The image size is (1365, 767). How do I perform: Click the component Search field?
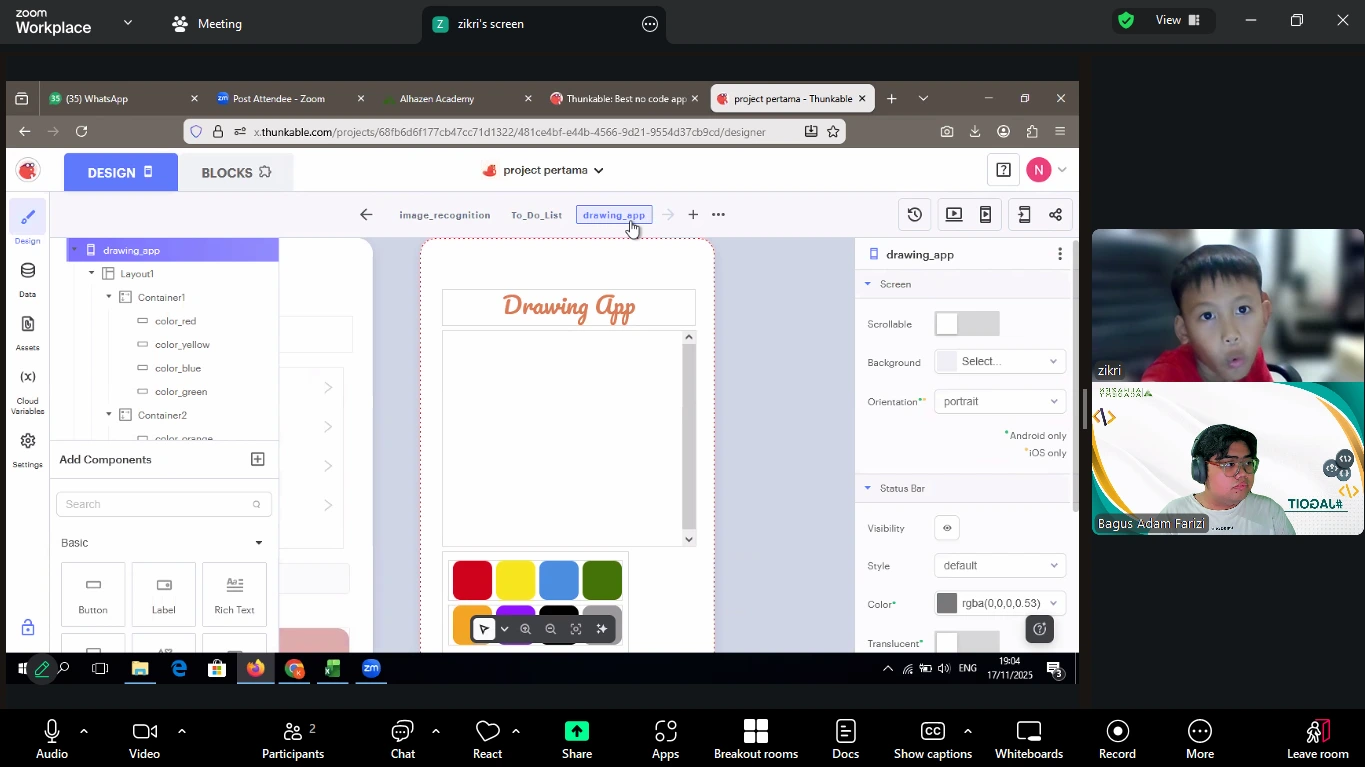[x=155, y=505]
